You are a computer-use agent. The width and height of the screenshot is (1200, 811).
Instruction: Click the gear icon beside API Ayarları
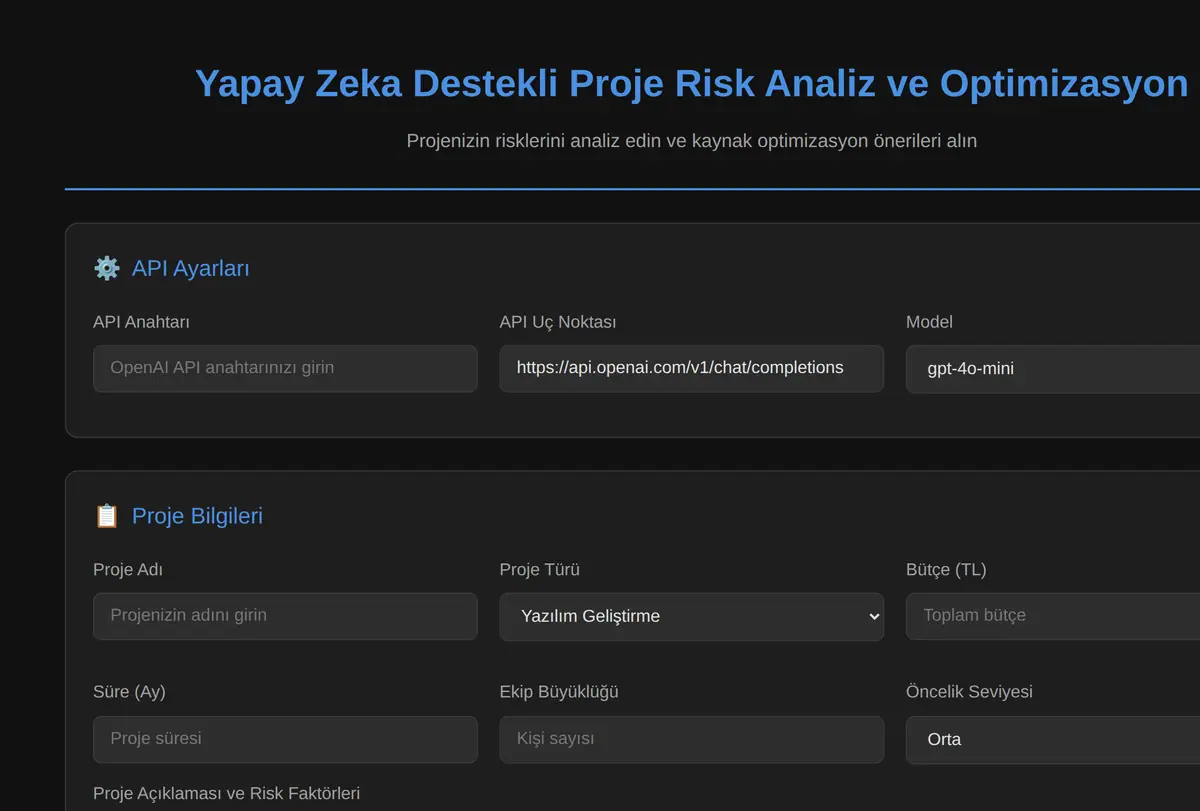coord(107,268)
